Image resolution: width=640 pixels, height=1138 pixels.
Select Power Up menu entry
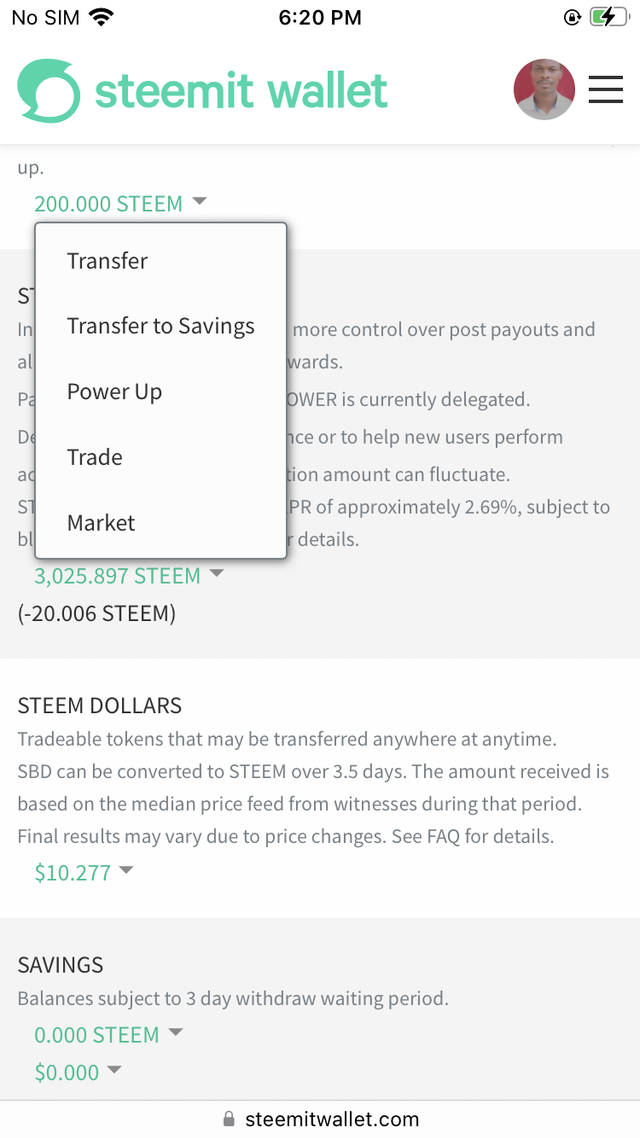114,392
